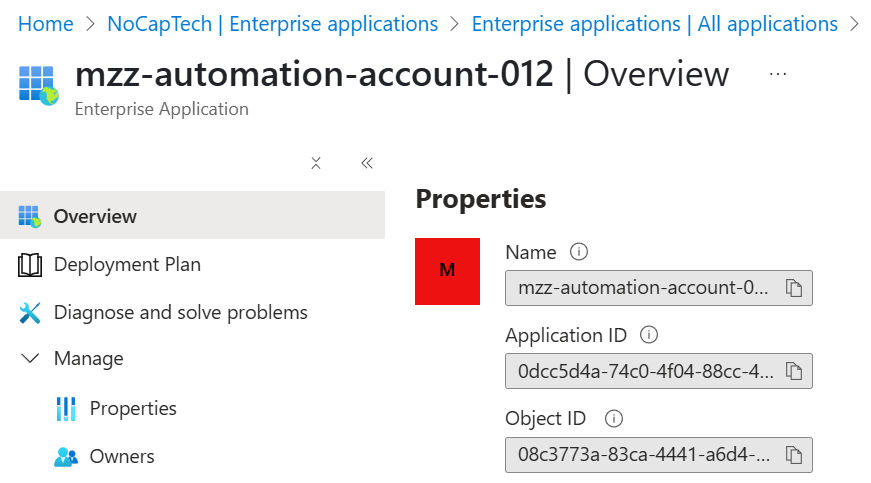The image size is (871, 483).
Task: Open Enterprise applications | All applications breadcrumb
Action: click(x=654, y=24)
